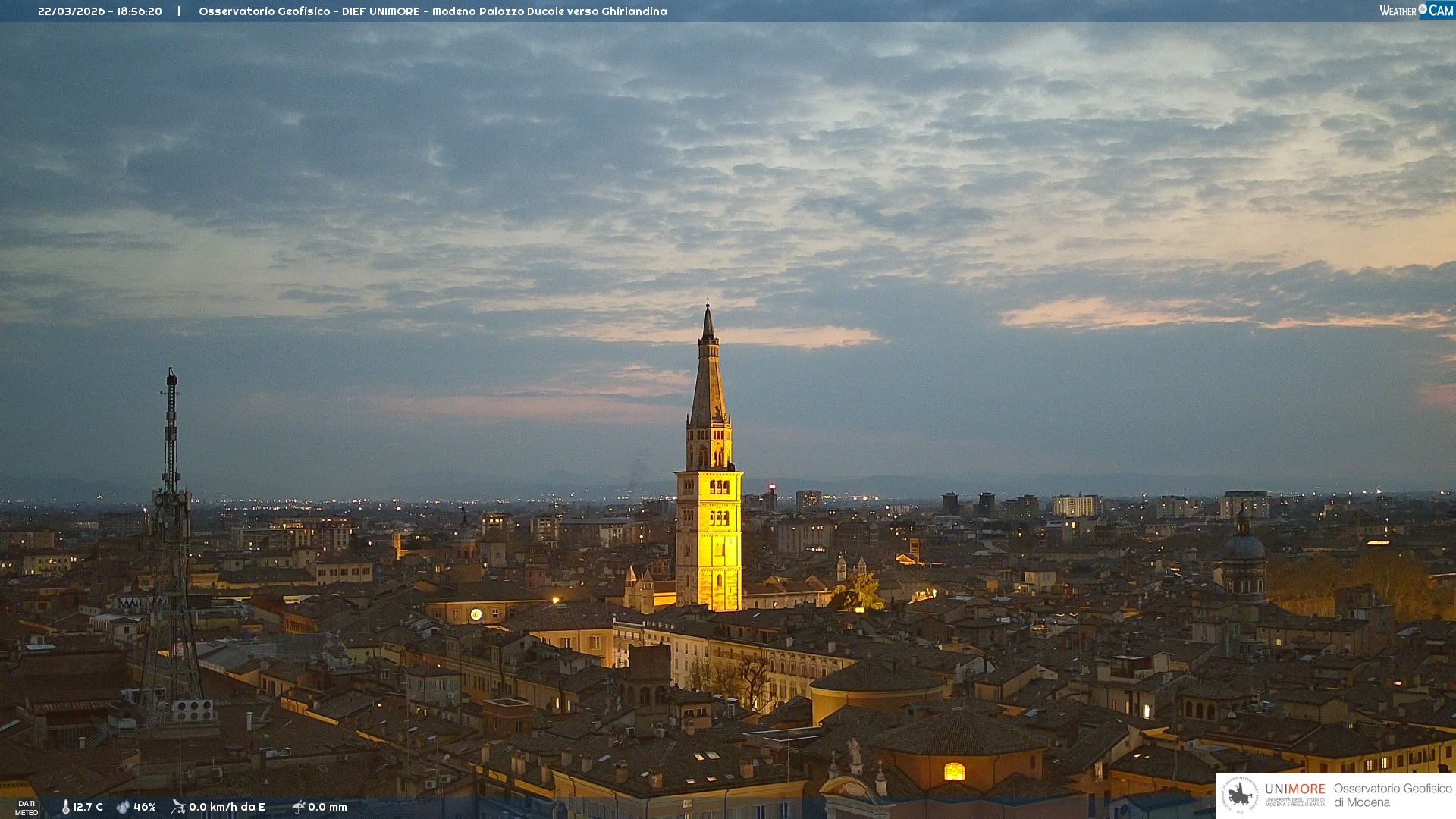Image resolution: width=1456 pixels, height=819 pixels.
Task: Click the 22/03/2026 date stamp
Action: pyautogui.click(x=73, y=11)
